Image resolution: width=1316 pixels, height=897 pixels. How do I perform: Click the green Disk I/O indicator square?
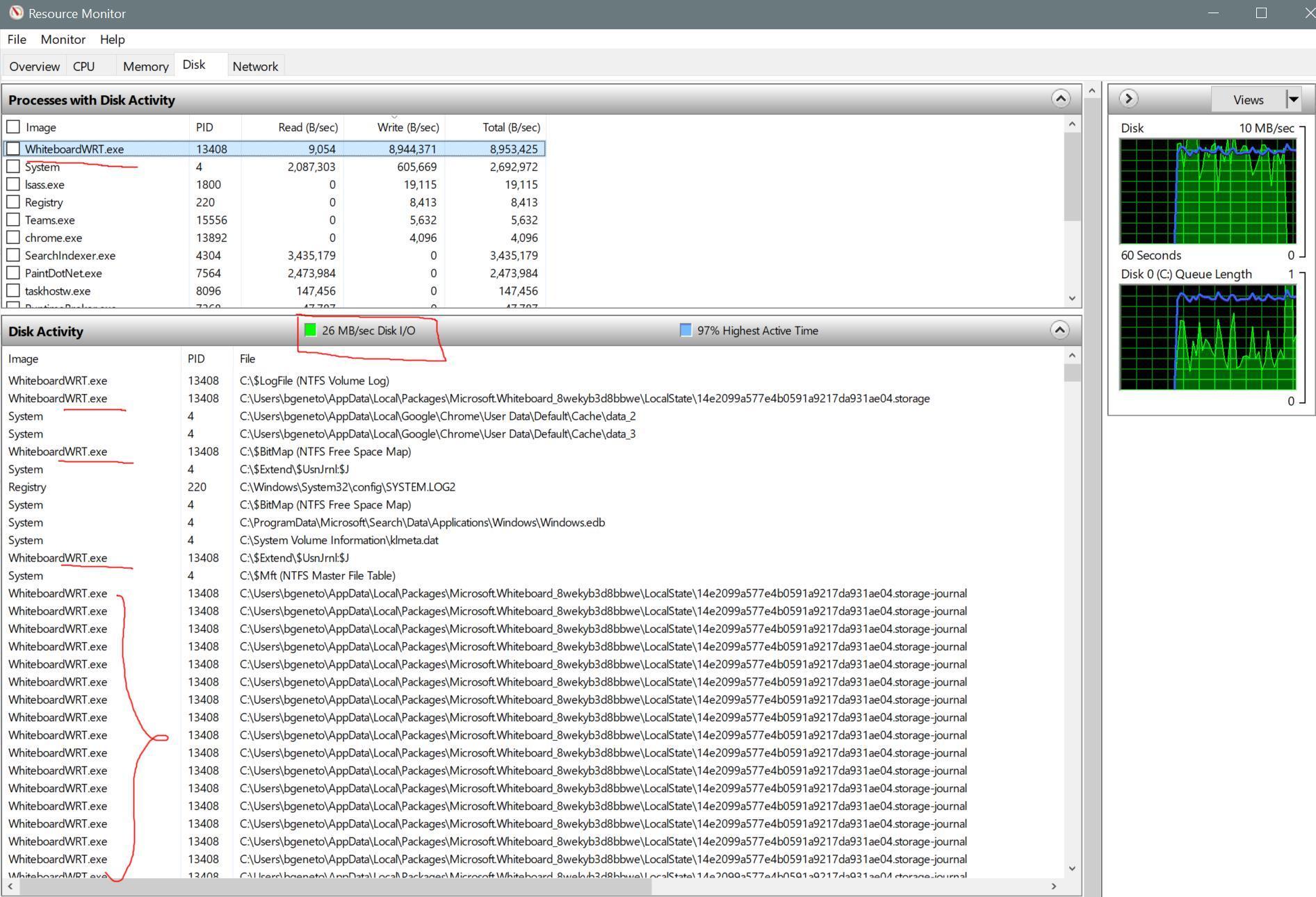[x=310, y=330]
